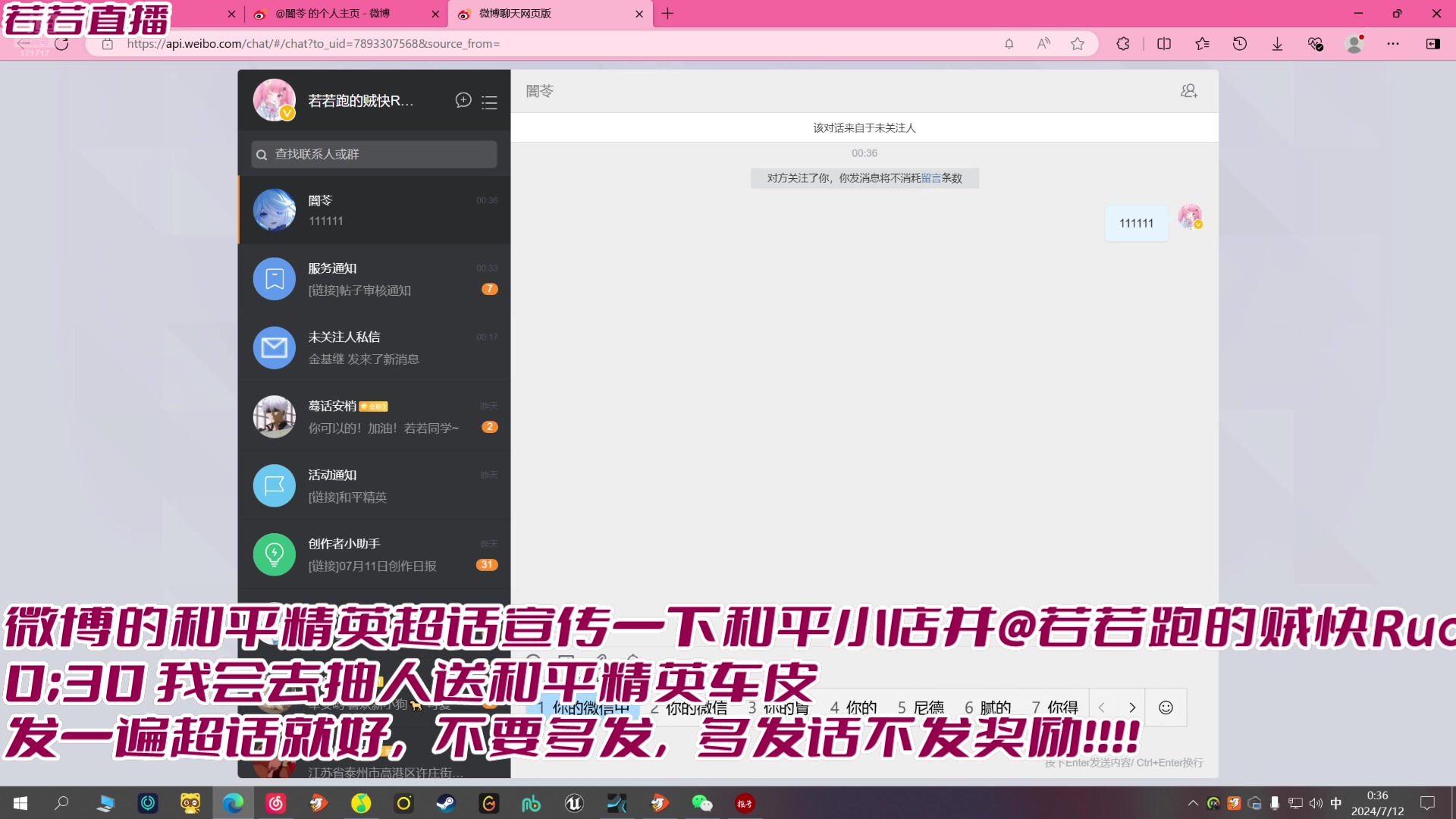
Task: Click the browser refresh icon
Action: pyautogui.click(x=62, y=44)
